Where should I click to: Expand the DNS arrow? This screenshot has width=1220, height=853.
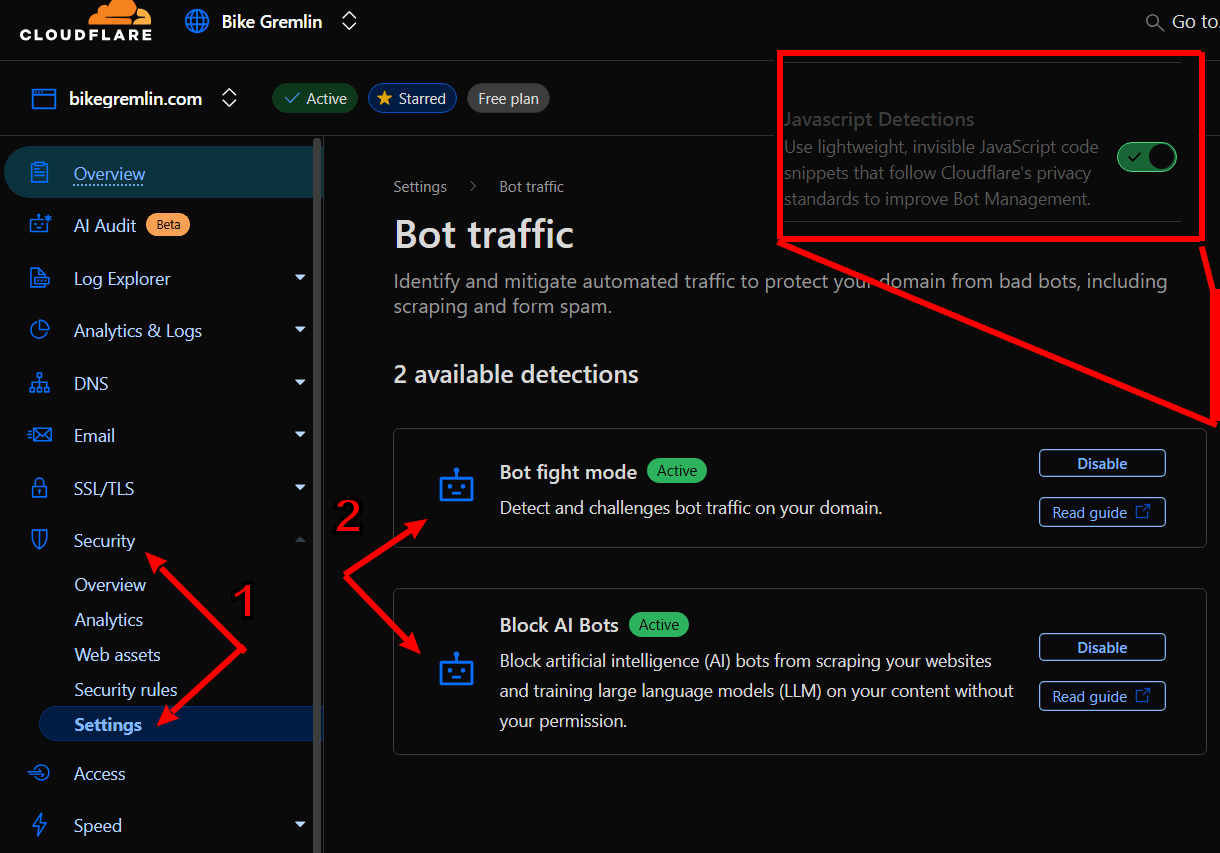pos(300,382)
